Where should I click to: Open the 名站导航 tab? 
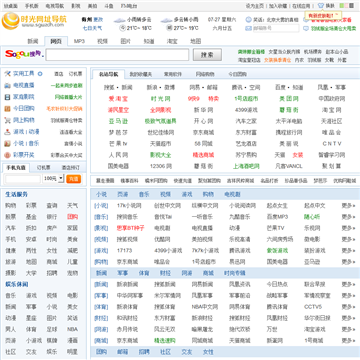tap(108, 74)
